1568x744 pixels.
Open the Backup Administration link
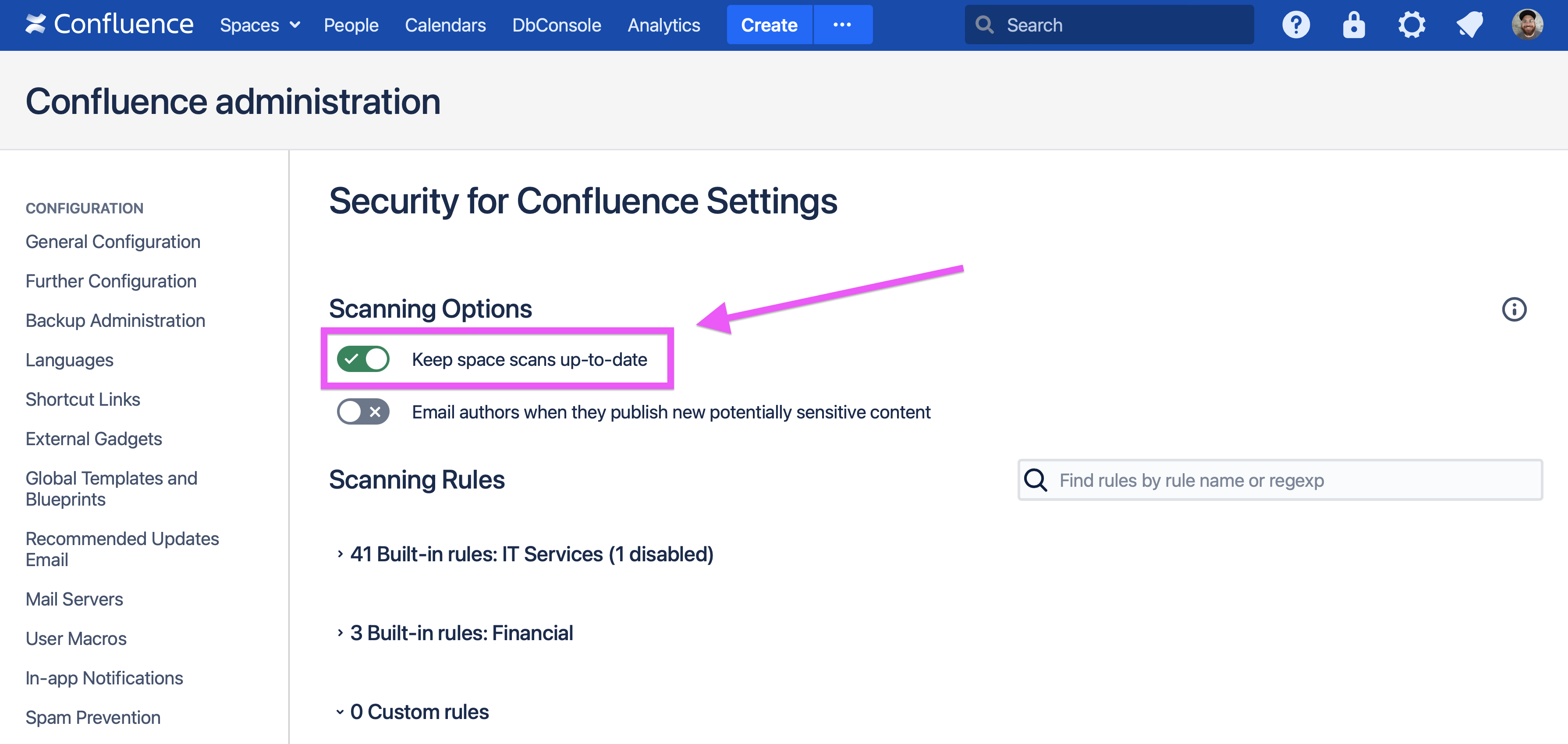pos(115,321)
